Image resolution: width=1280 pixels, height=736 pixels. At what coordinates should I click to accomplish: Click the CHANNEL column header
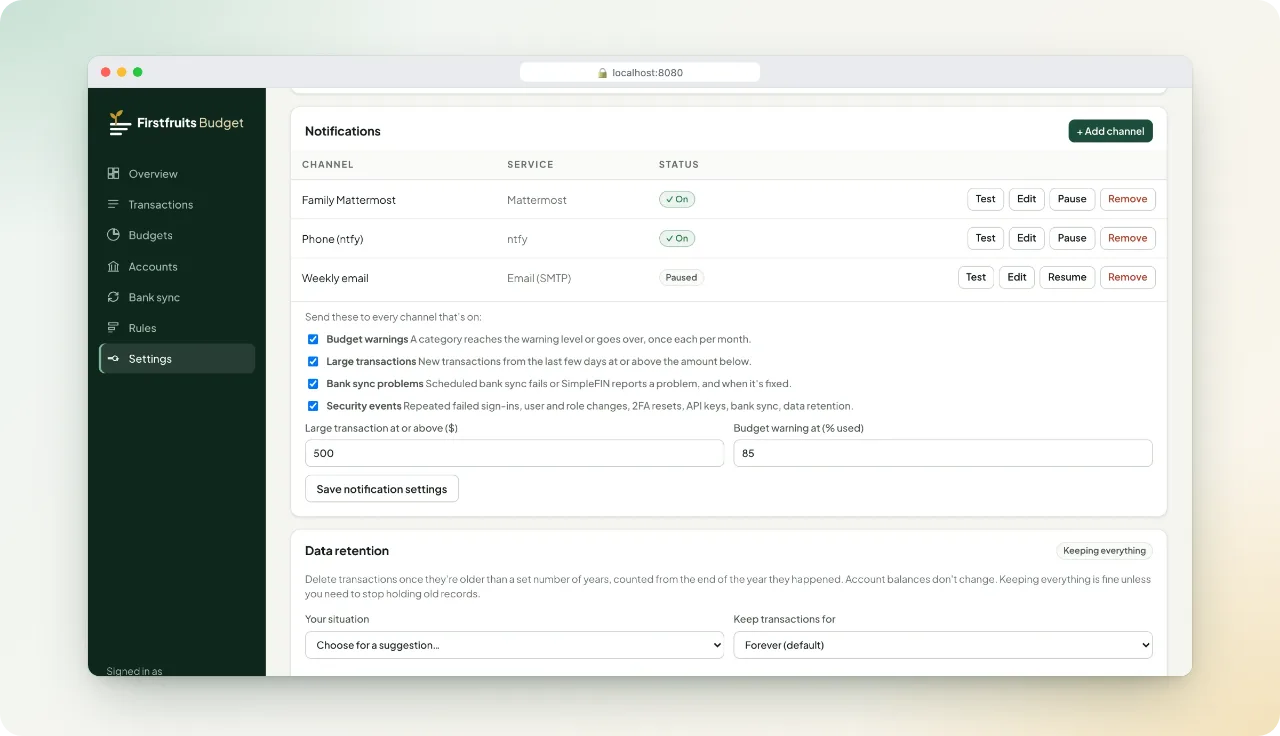(328, 165)
